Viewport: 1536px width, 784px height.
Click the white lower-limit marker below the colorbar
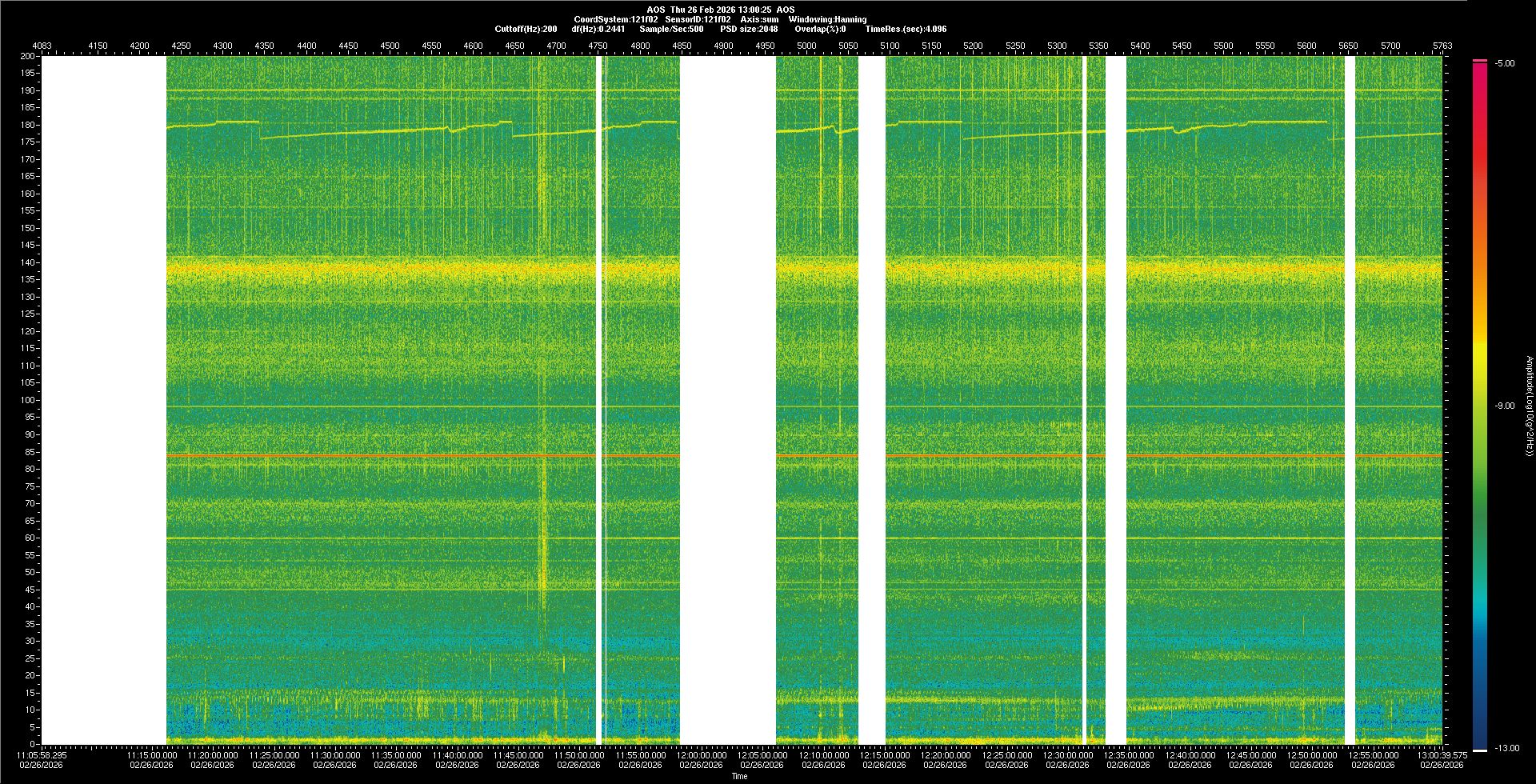1480,750
